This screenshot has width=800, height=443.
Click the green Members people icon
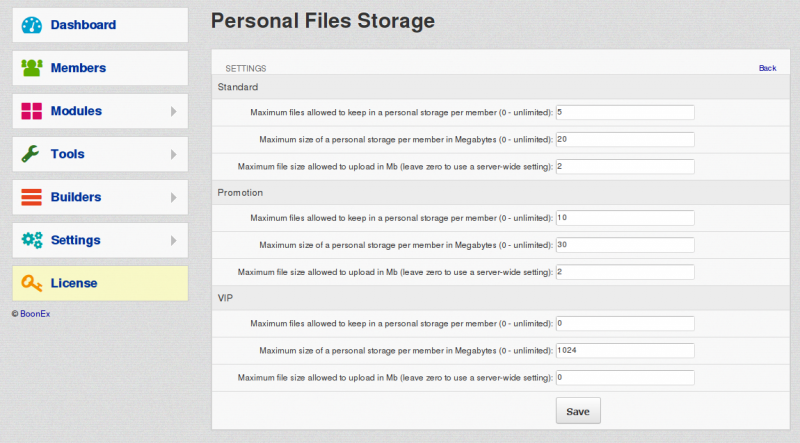pyautogui.click(x=32, y=68)
